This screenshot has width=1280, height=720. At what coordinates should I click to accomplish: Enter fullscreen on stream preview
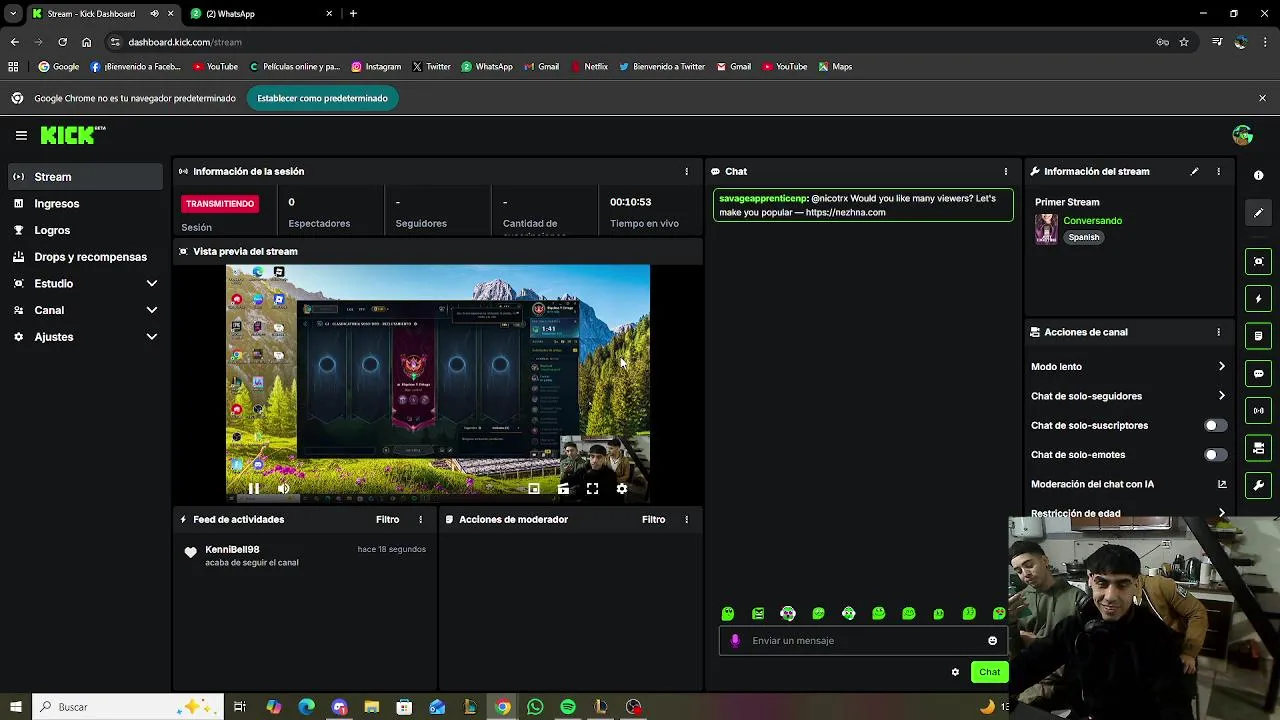pos(592,488)
